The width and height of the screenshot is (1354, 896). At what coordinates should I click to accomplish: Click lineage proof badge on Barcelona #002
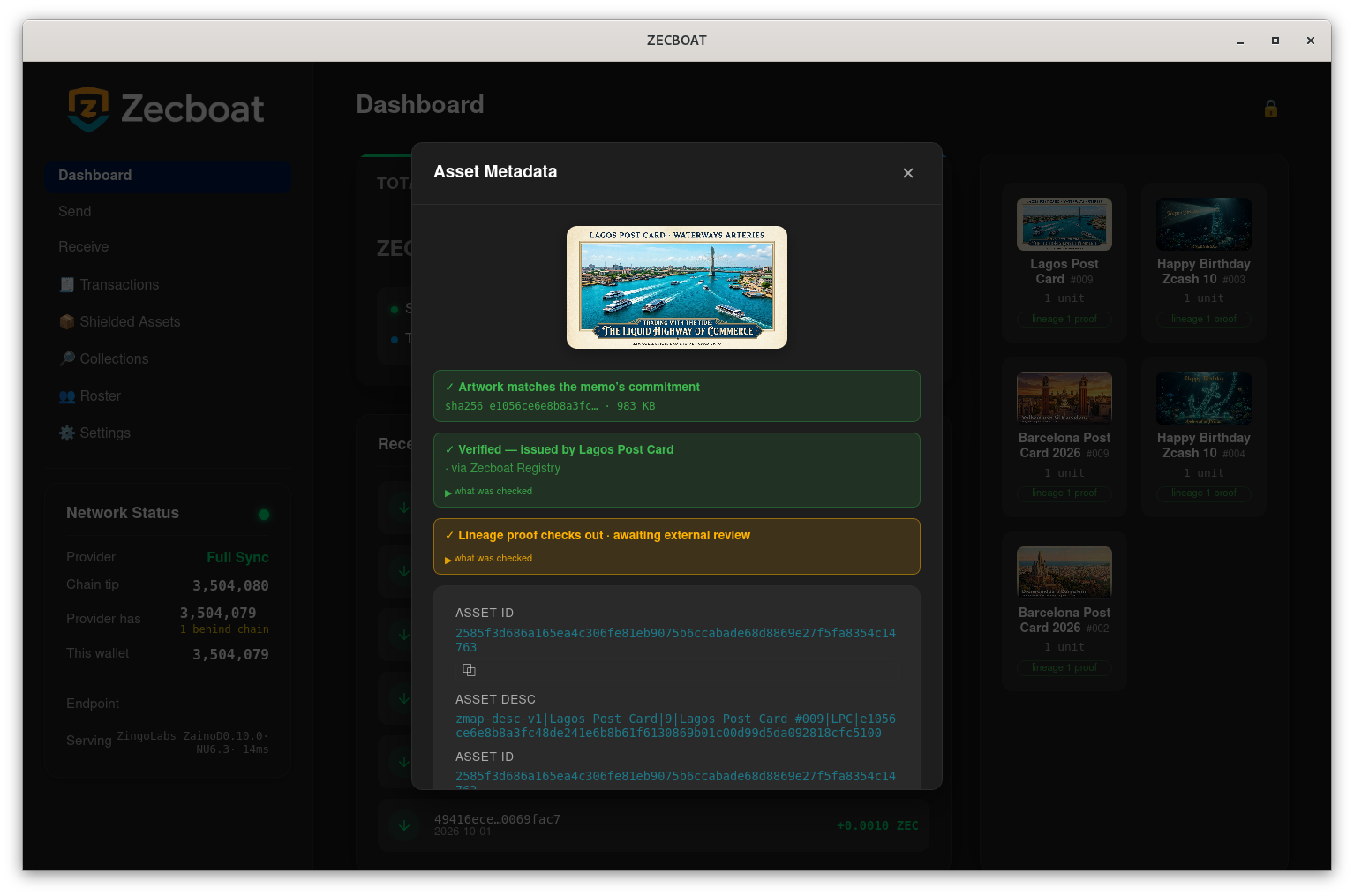pos(1064,667)
